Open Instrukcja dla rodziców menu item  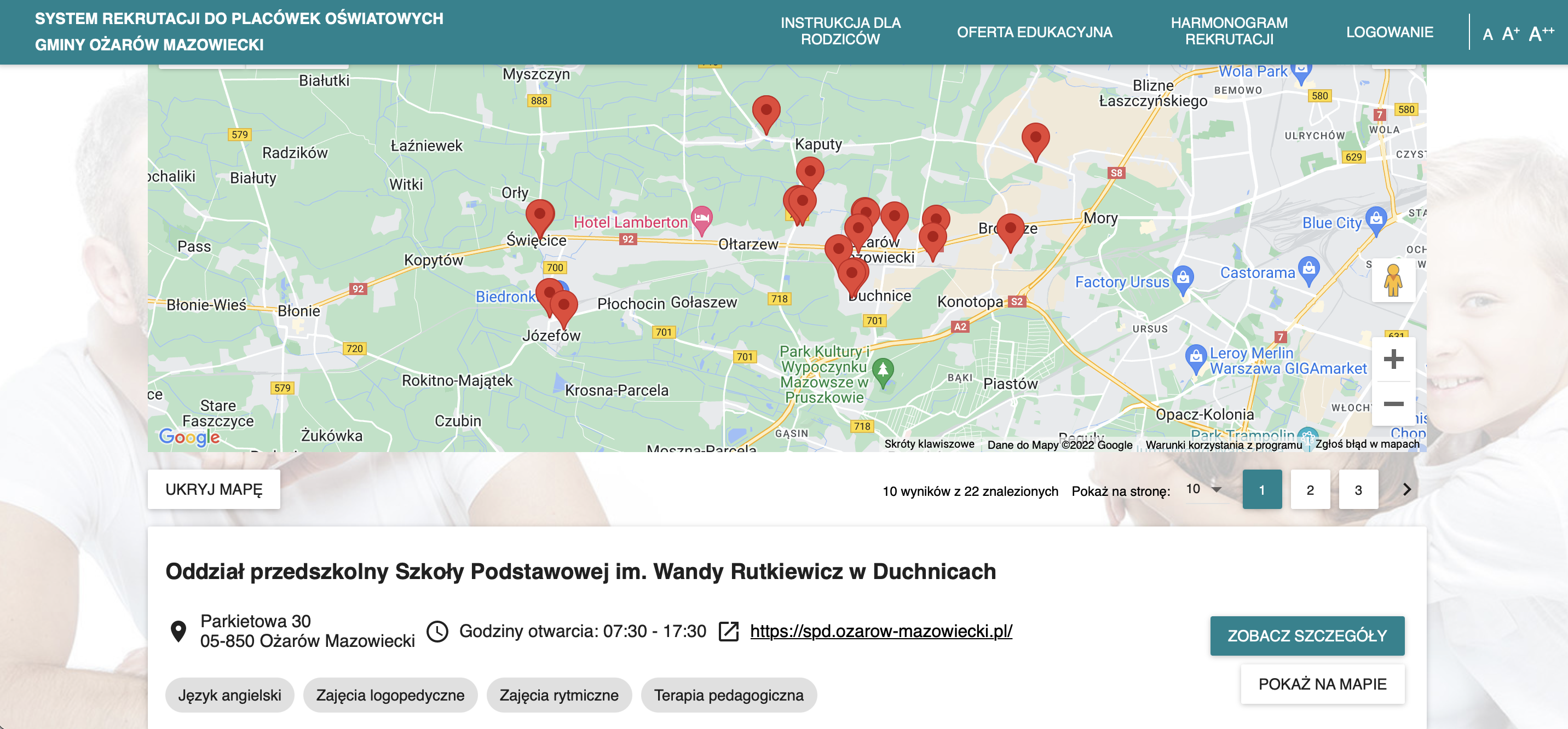coord(840,32)
